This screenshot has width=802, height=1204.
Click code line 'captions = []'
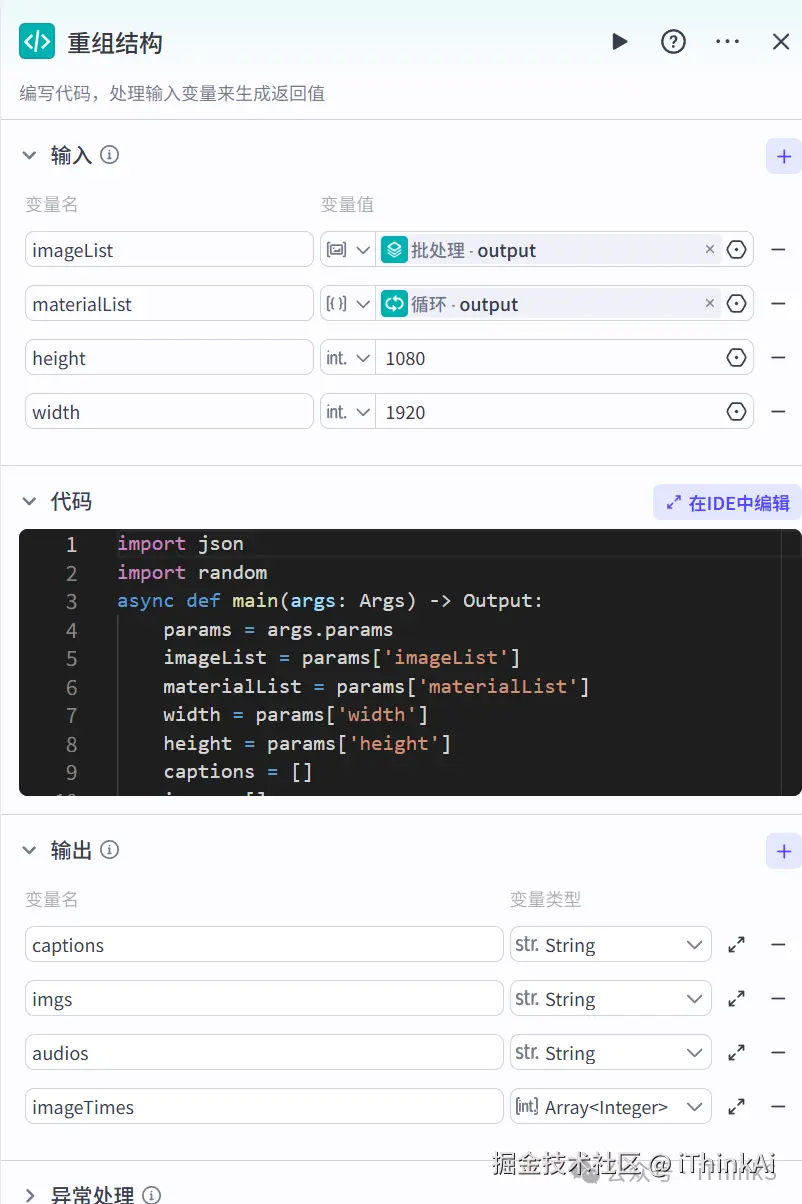[238, 772]
